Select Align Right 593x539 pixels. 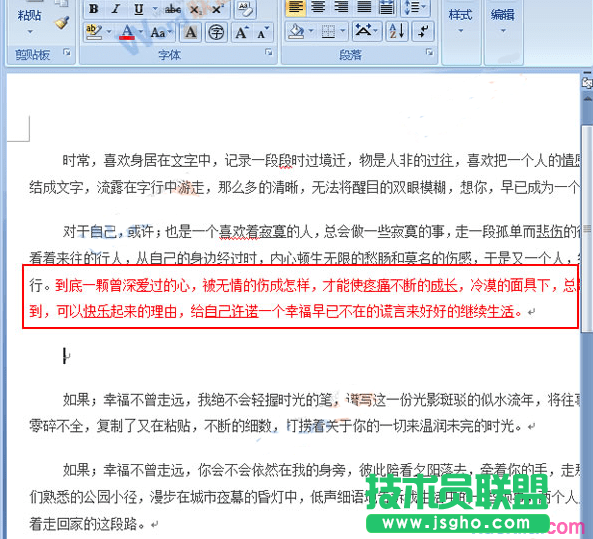click(x=341, y=8)
